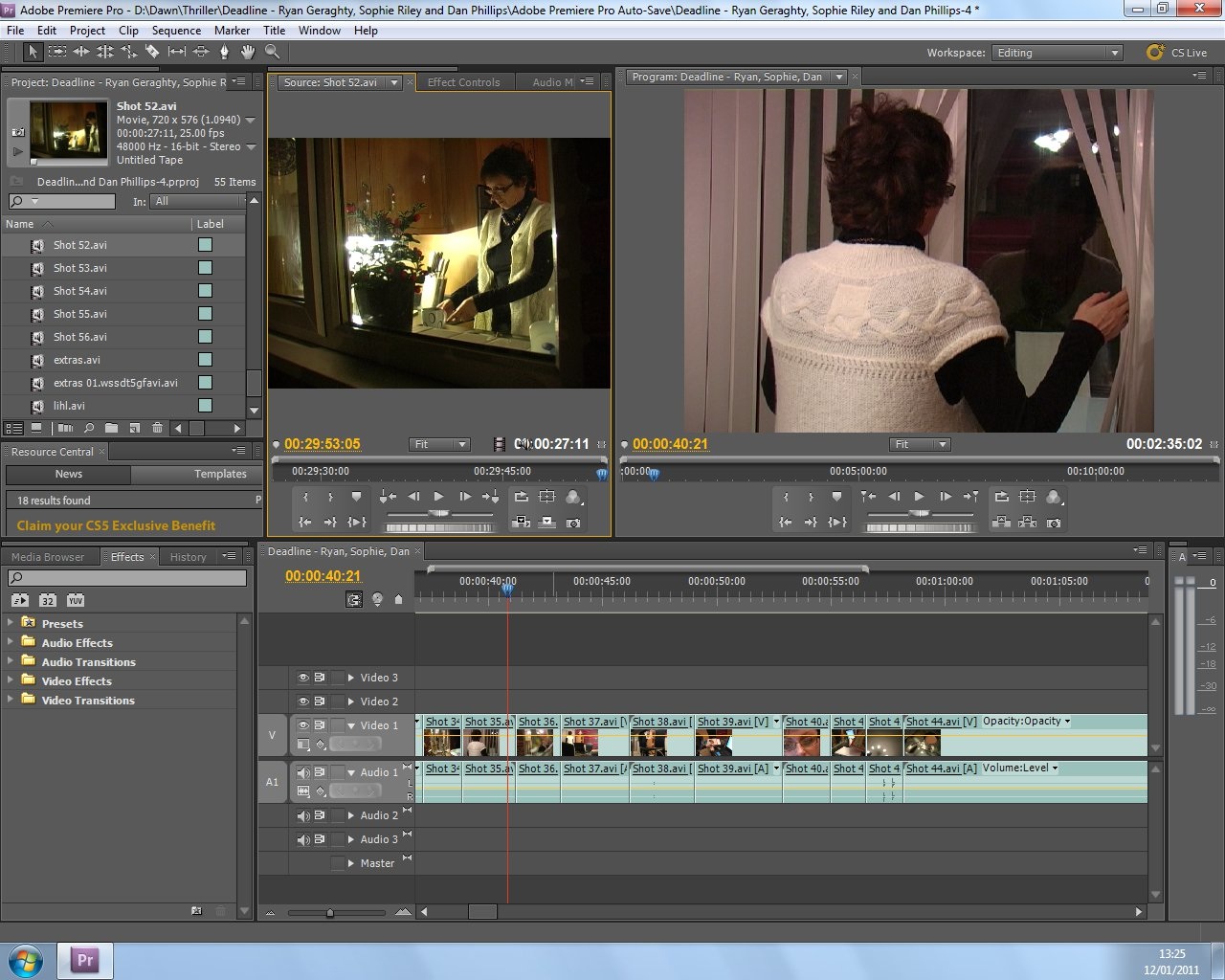Open Claim your CS5 Exclusive Benefit link

click(x=116, y=525)
